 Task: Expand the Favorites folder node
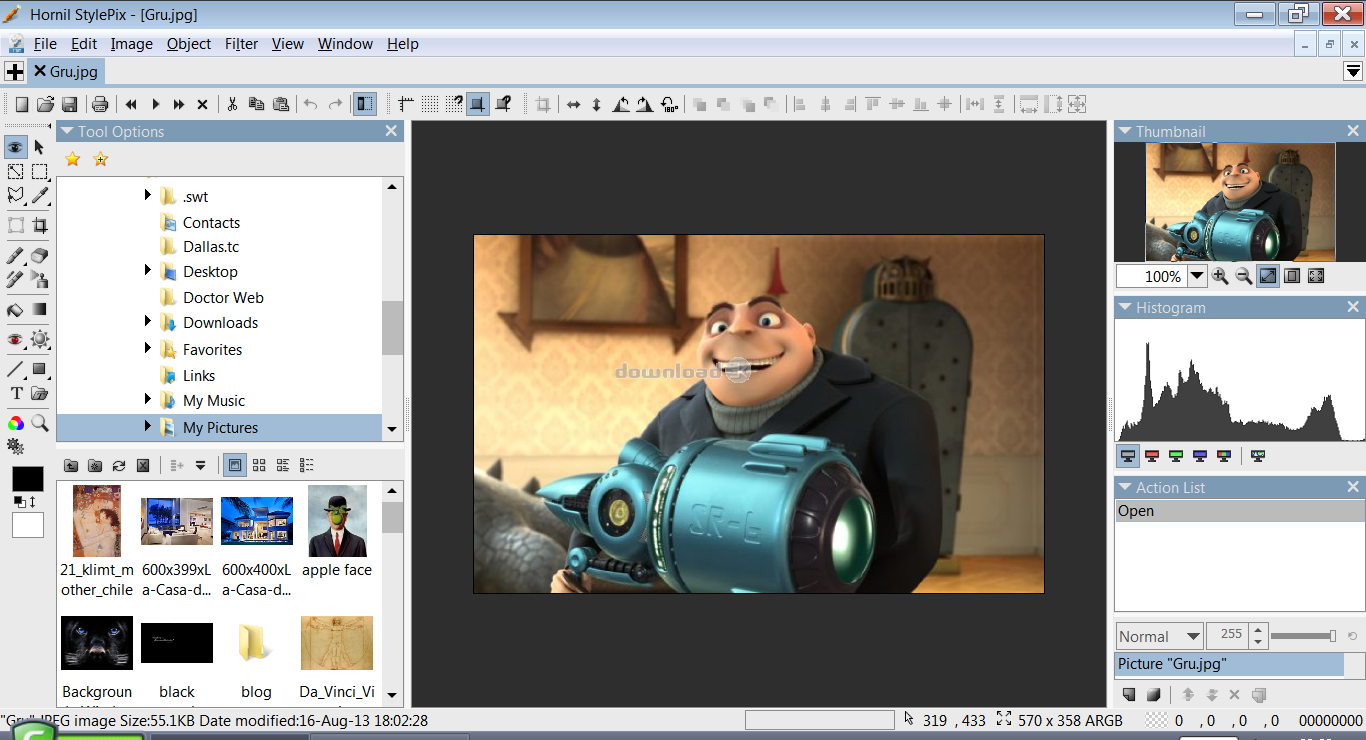[x=148, y=348]
